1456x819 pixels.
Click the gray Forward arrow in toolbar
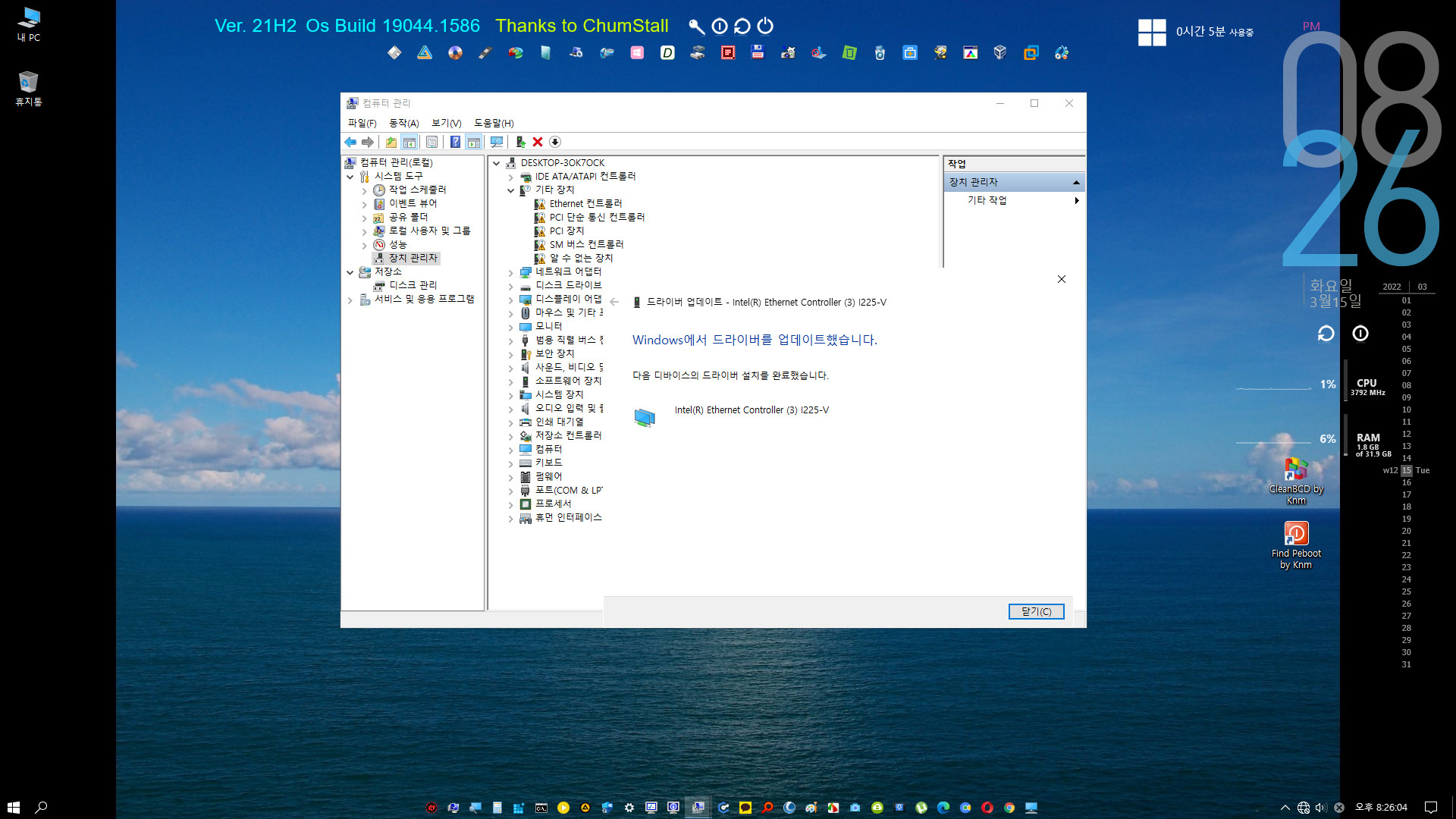click(x=368, y=142)
